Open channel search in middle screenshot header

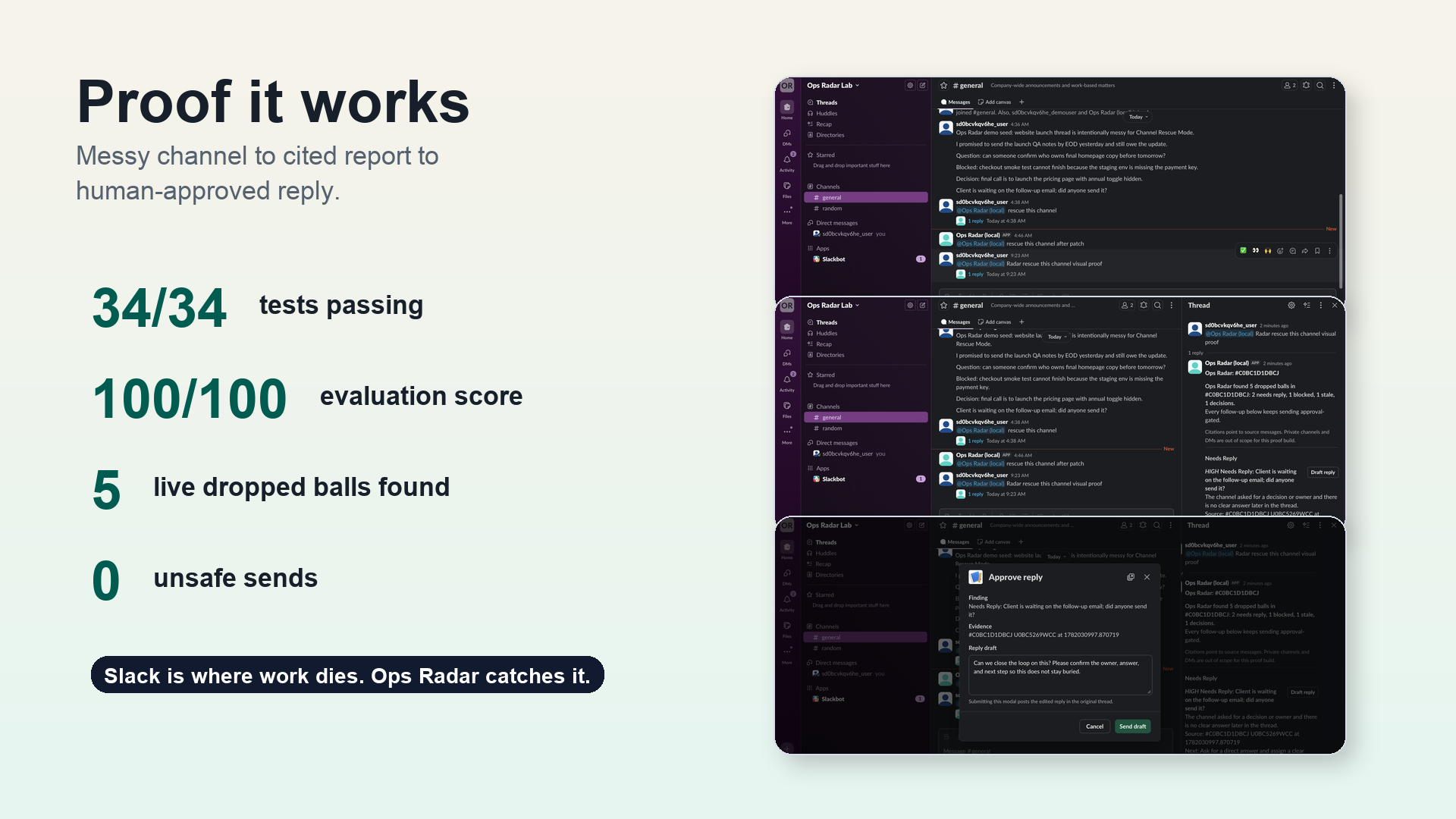tap(1157, 306)
